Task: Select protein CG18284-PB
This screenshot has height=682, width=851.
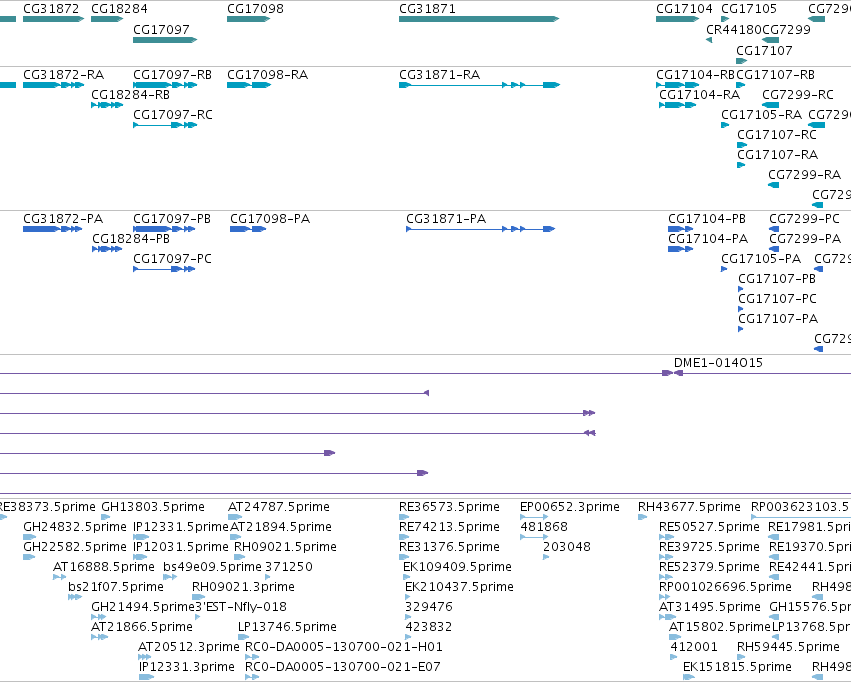Action: 107,249
